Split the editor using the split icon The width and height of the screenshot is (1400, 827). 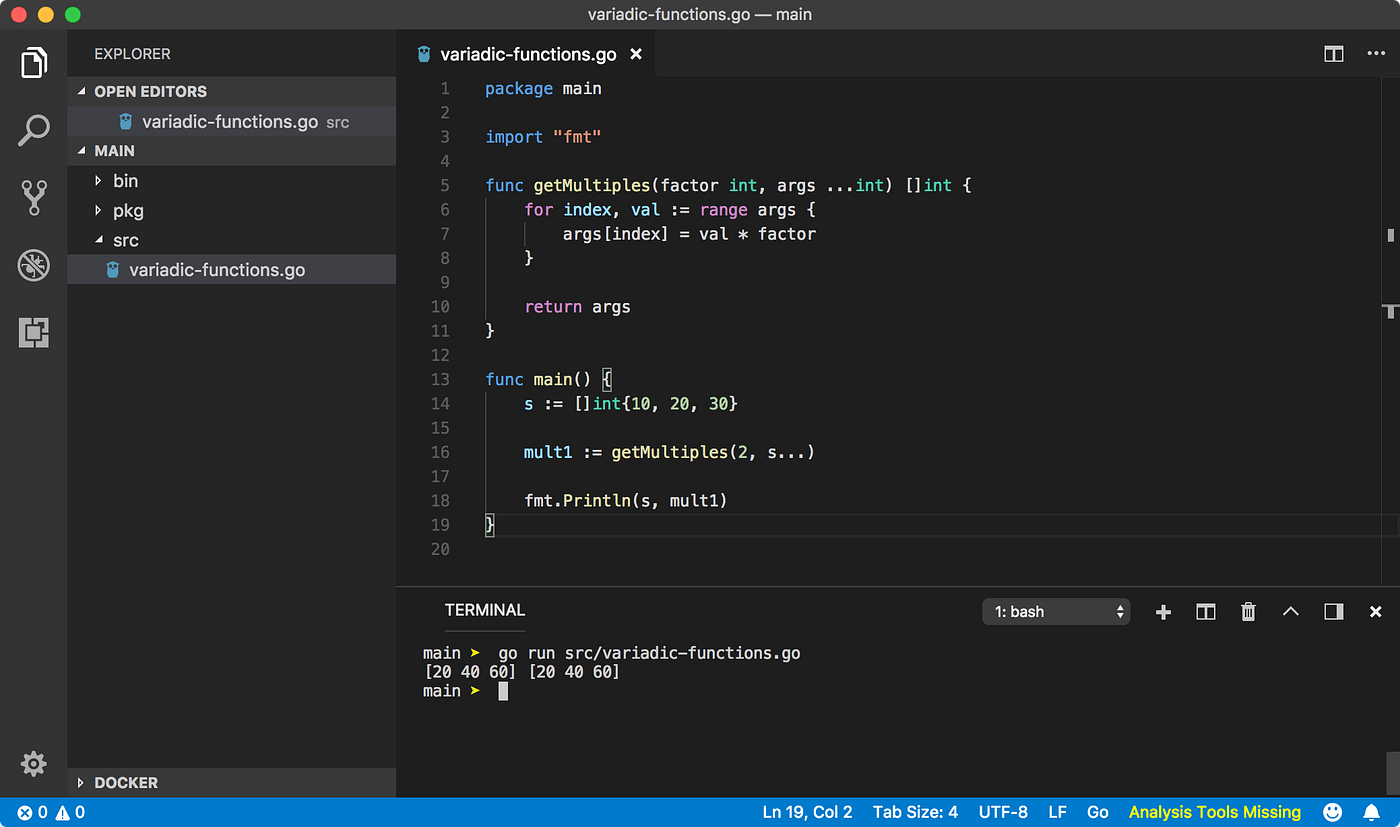click(1333, 54)
